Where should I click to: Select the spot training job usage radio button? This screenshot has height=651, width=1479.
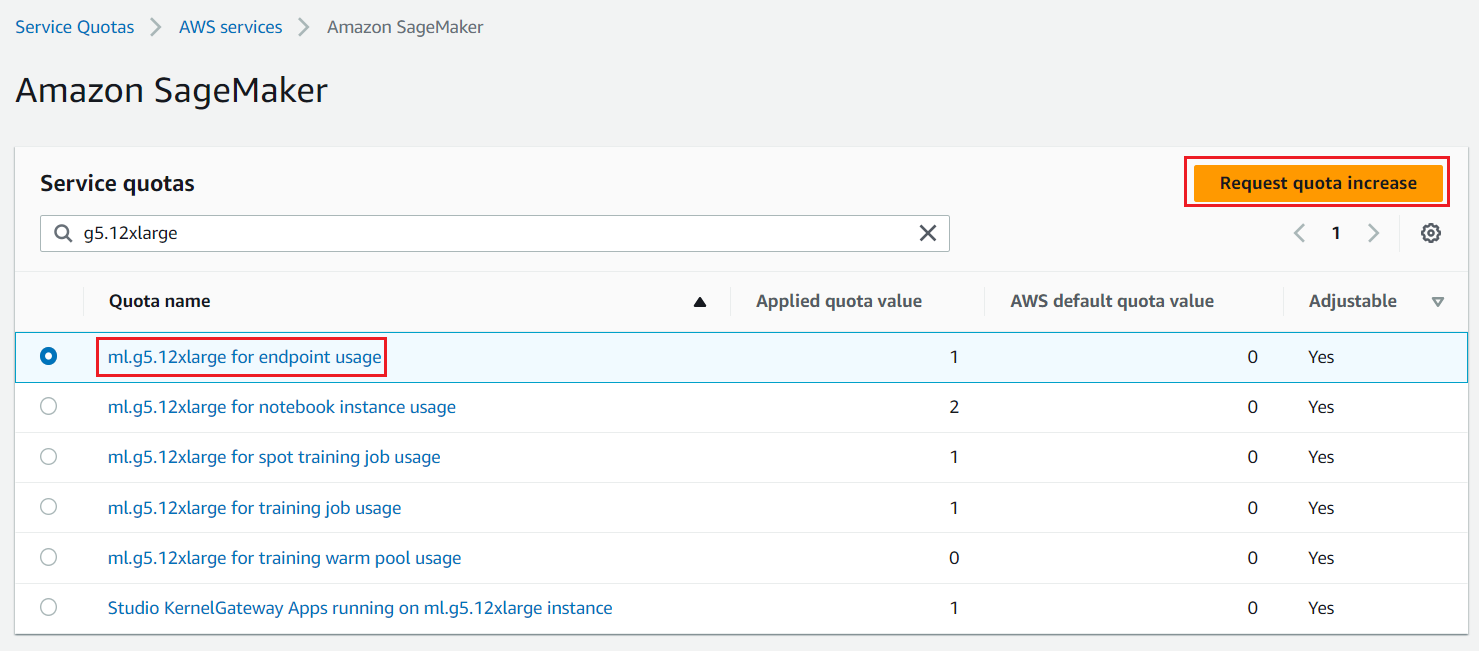(48, 456)
